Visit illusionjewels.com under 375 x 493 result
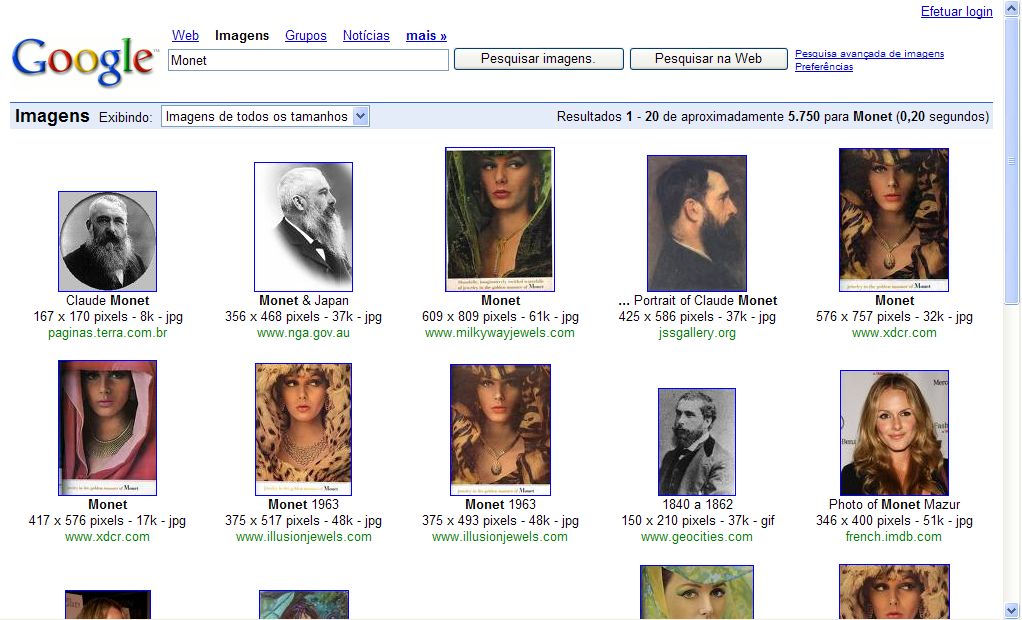The image size is (1022, 620). [x=500, y=537]
